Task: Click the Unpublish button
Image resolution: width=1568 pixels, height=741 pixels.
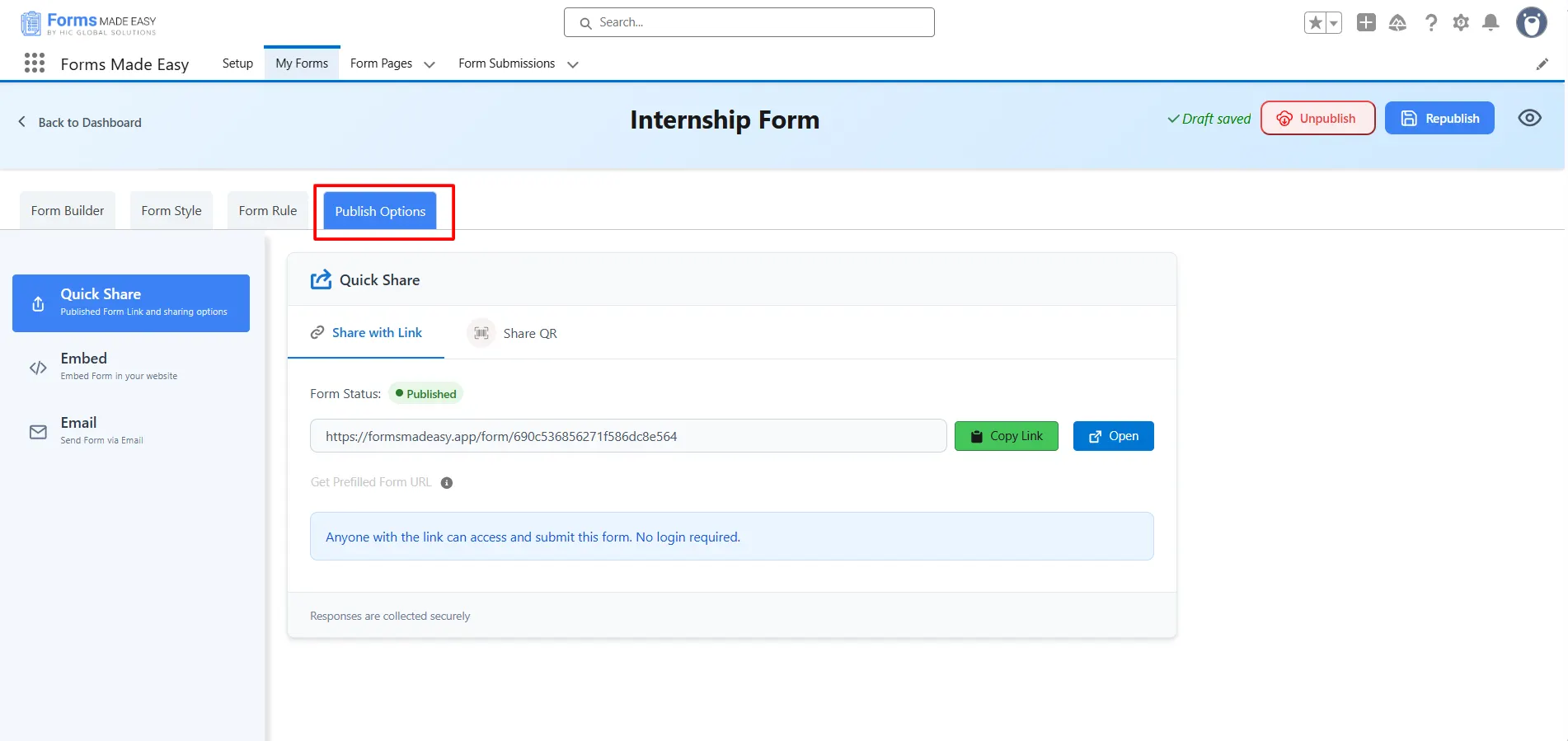Action: point(1317,118)
